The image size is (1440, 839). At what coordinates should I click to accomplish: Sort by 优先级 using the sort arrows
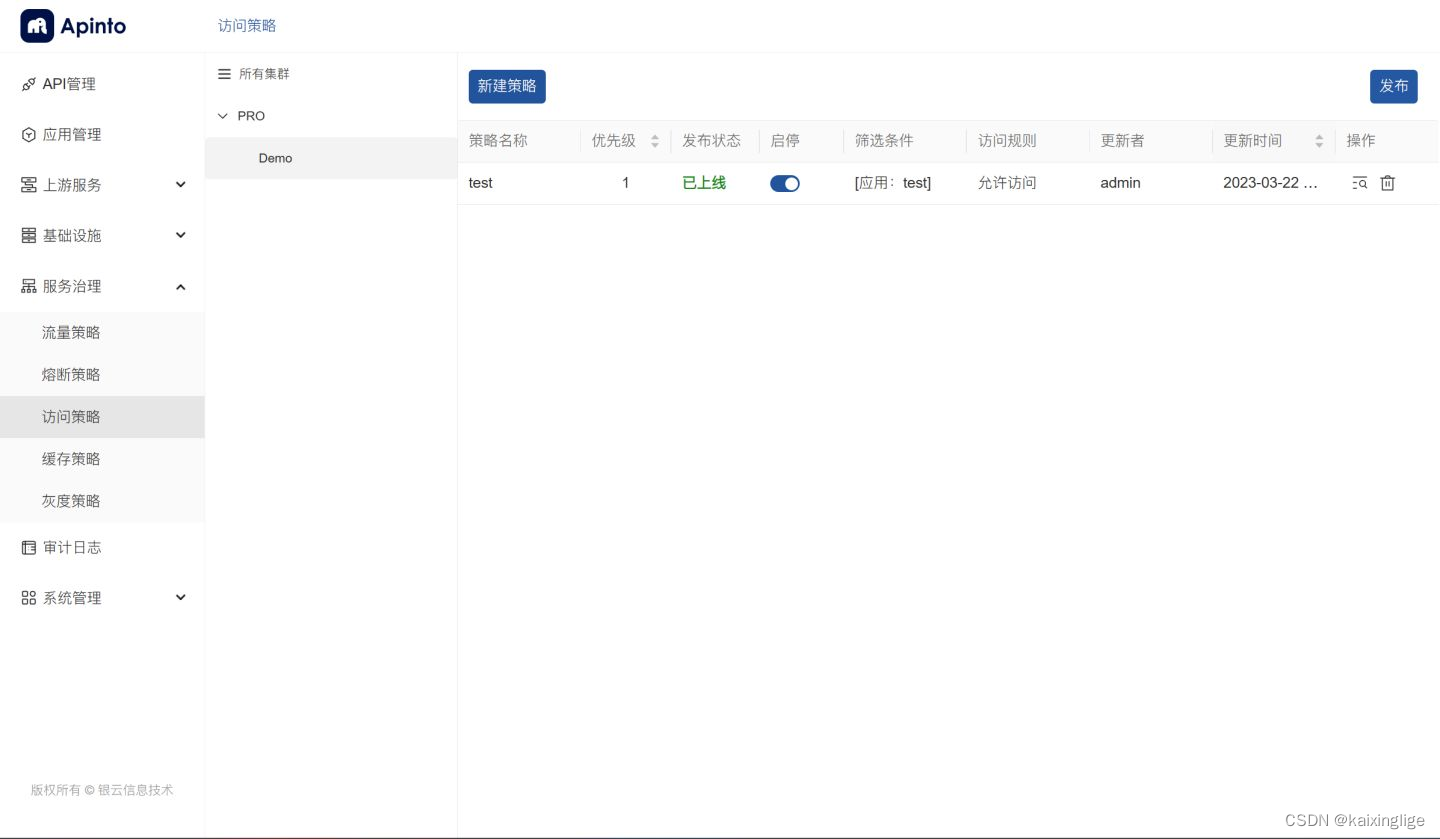click(655, 141)
